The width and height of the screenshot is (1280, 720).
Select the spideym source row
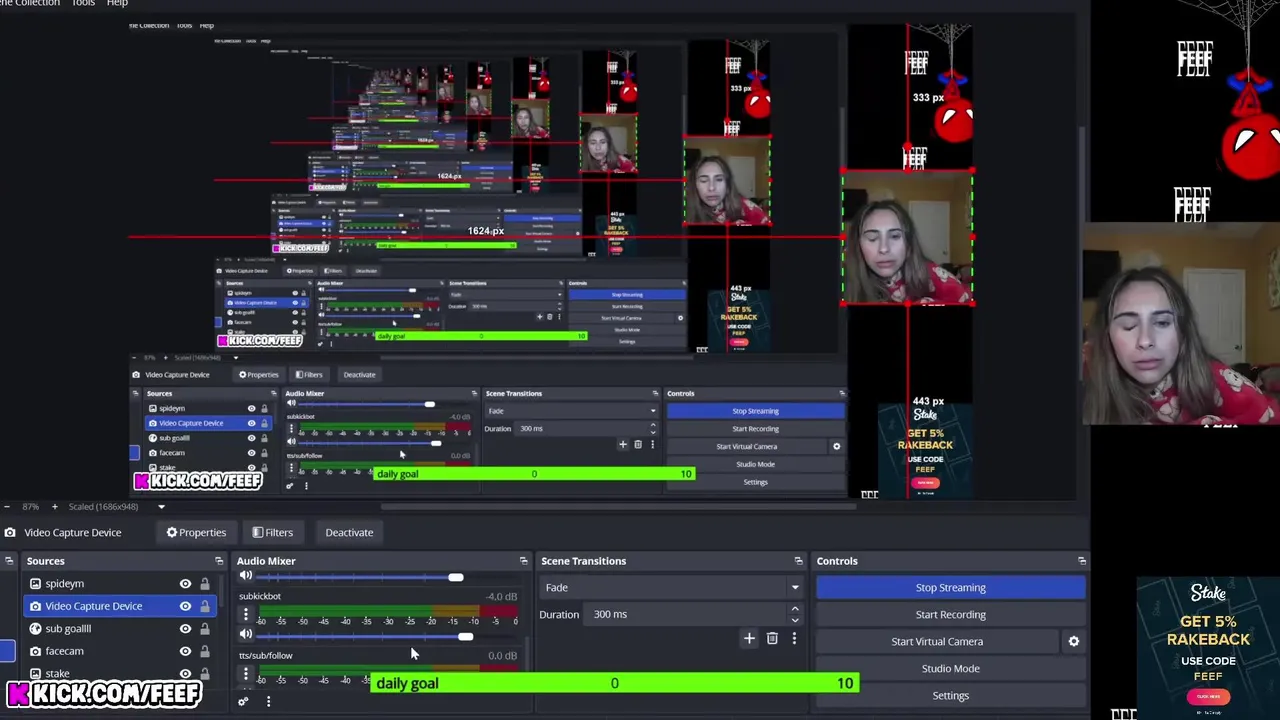click(120, 584)
